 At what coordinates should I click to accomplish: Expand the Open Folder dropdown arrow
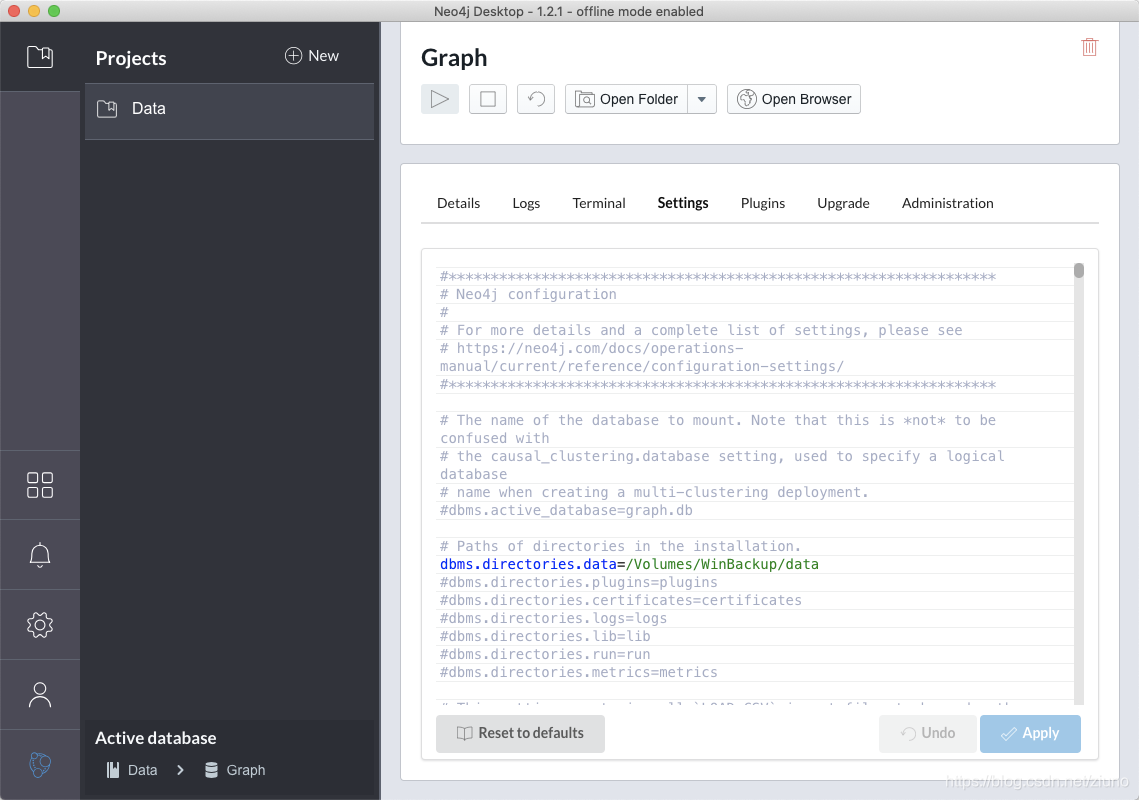702,99
